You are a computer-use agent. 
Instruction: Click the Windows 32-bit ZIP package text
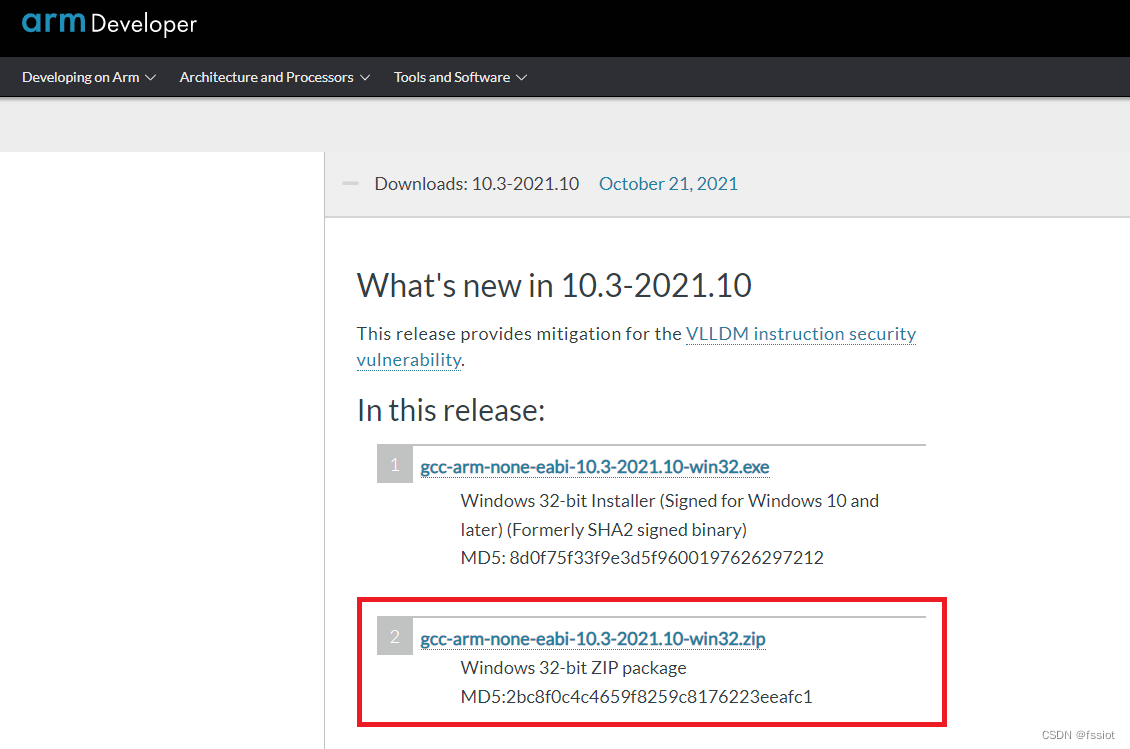[x=573, y=668]
